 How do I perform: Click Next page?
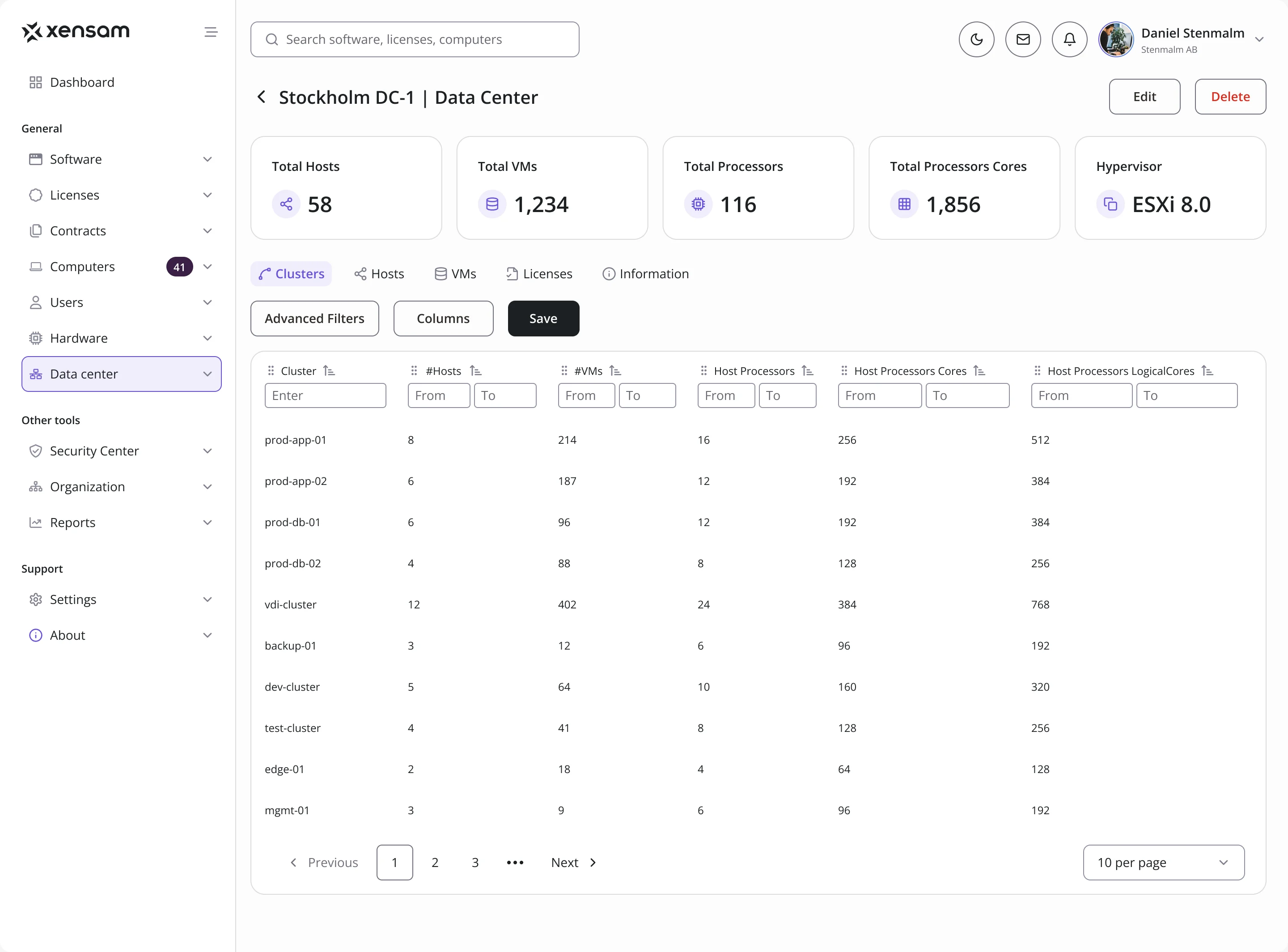coord(573,862)
